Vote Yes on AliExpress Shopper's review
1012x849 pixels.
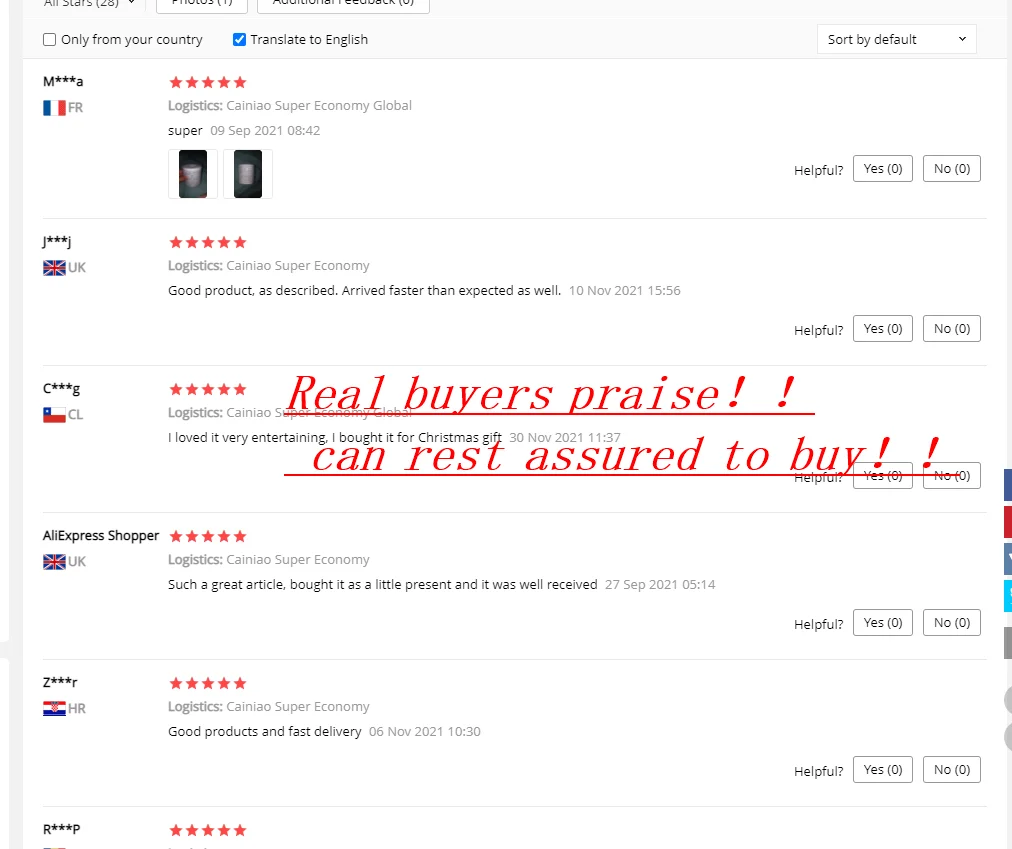883,623
